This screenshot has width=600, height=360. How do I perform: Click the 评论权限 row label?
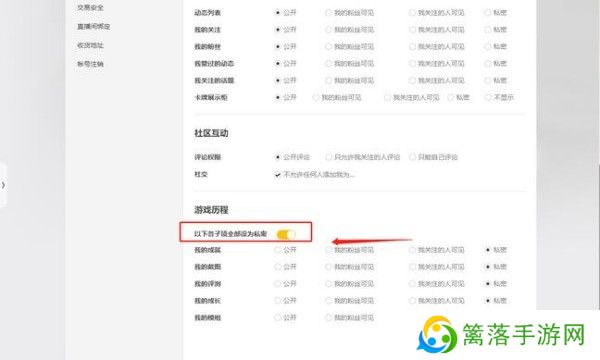click(208, 157)
